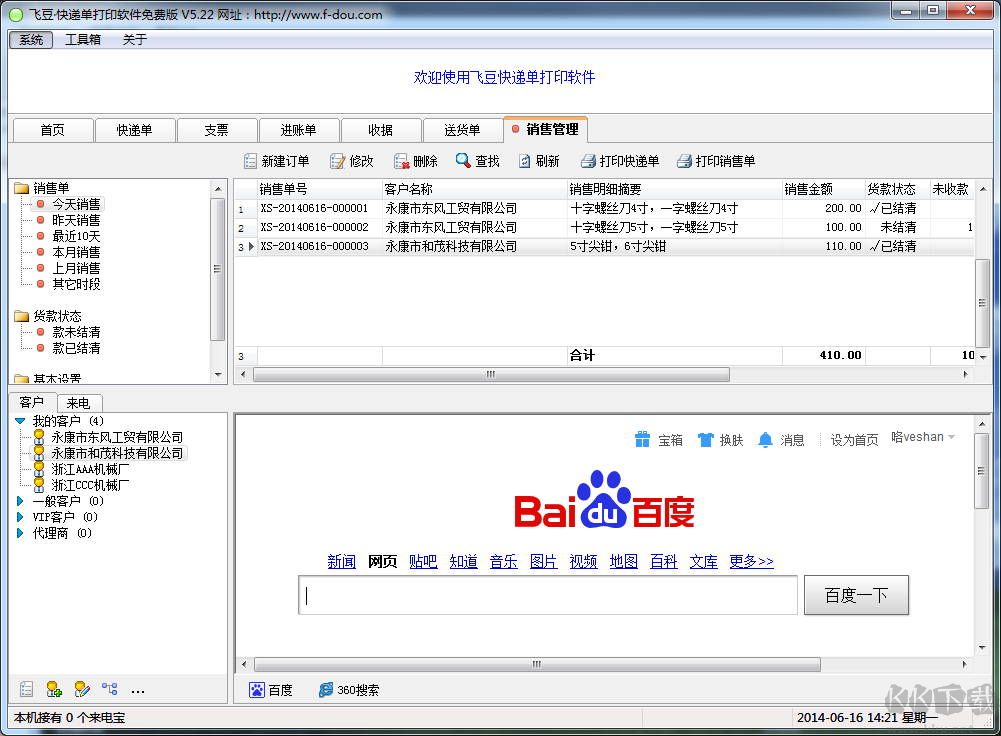Click the 百度一下 search button
The height and width of the screenshot is (736, 1001).
tap(856, 595)
